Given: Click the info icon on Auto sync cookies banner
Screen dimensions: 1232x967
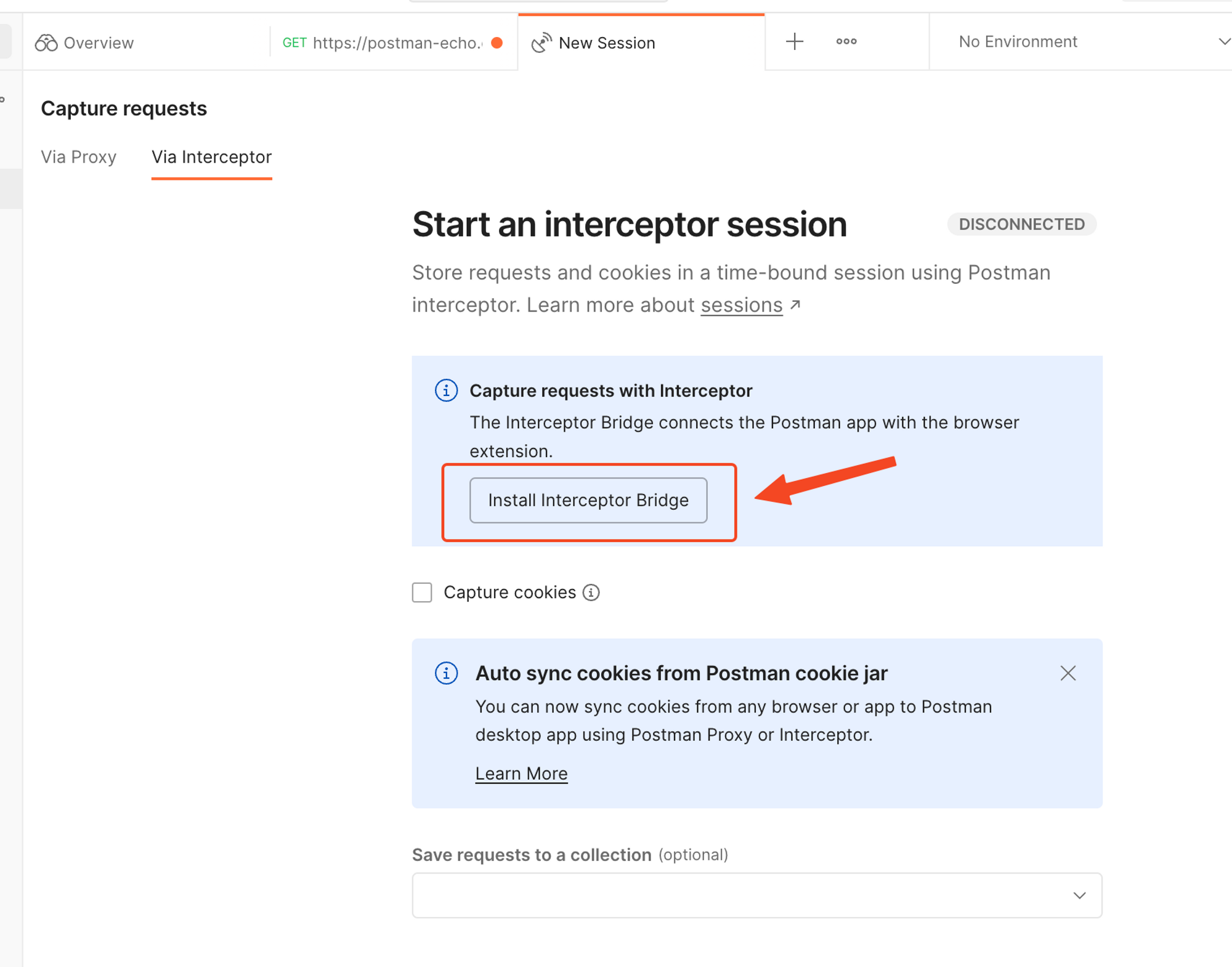Looking at the screenshot, I should coord(445,673).
